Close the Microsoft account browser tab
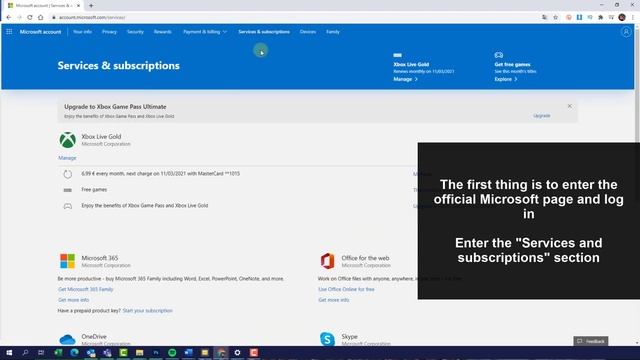640x360 pixels. [x=78, y=6]
